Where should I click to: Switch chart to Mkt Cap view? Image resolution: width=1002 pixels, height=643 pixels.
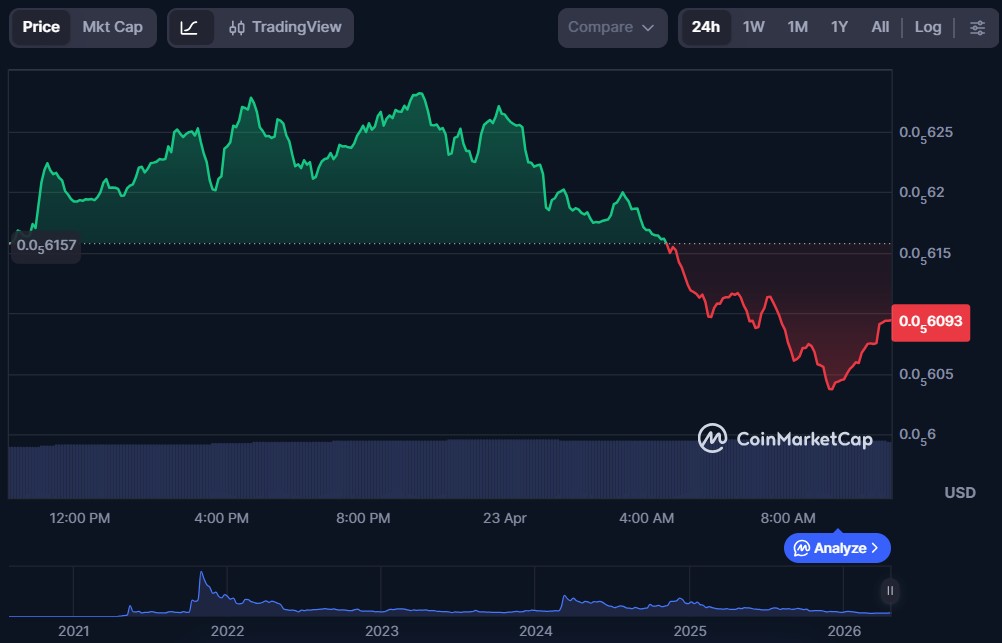click(x=112, y=27)
